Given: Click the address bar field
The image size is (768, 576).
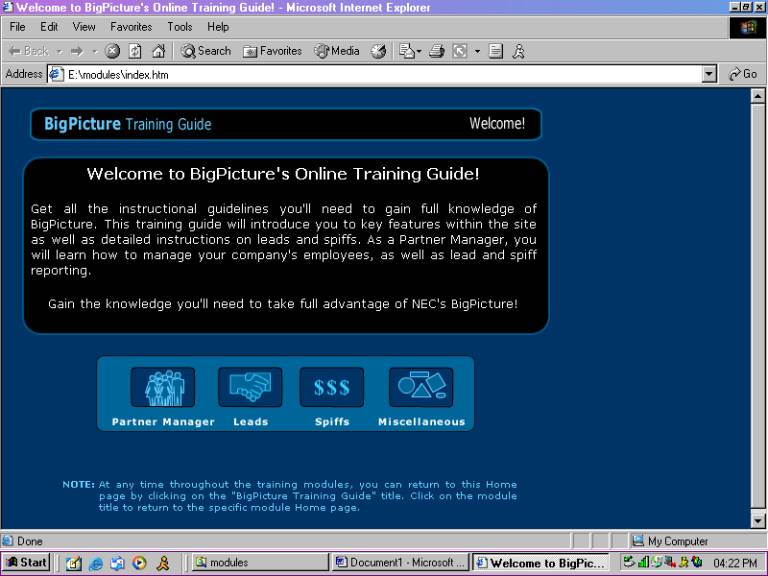Looking at the screenshot, I should click(382, 74).
